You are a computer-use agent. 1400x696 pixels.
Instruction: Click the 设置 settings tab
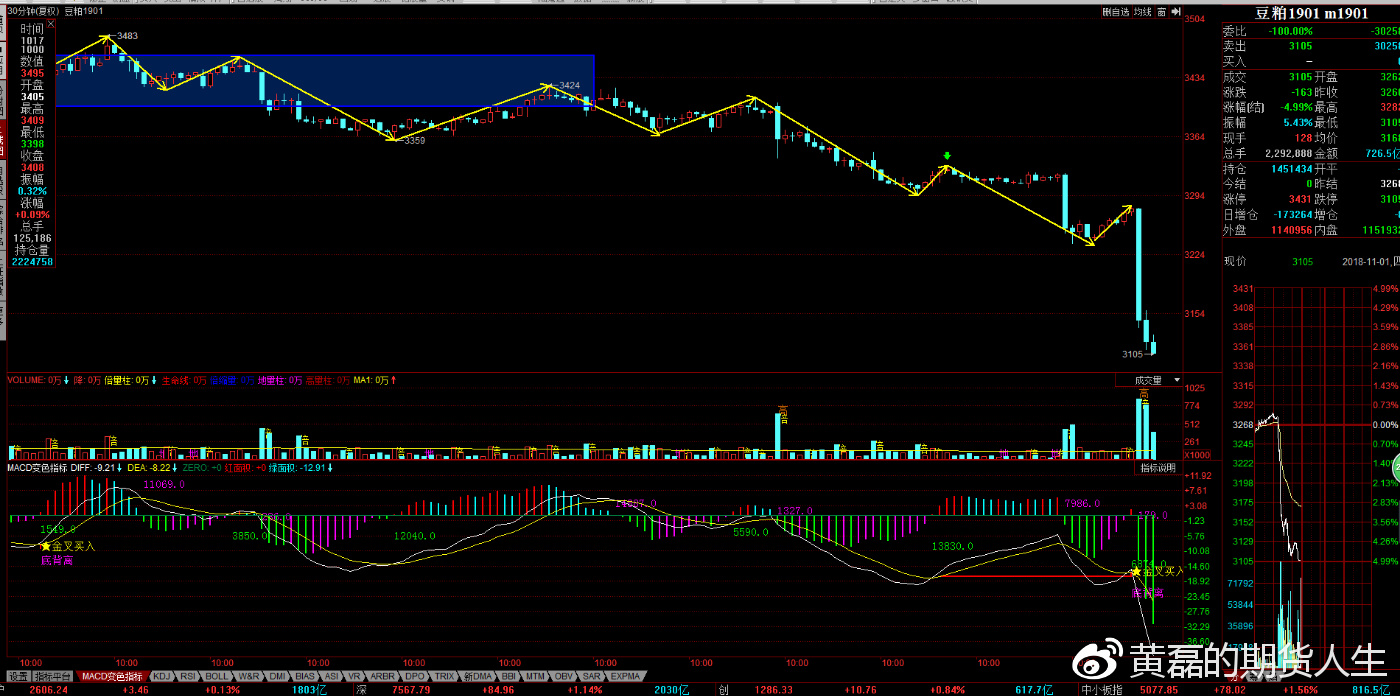[19, 676]
